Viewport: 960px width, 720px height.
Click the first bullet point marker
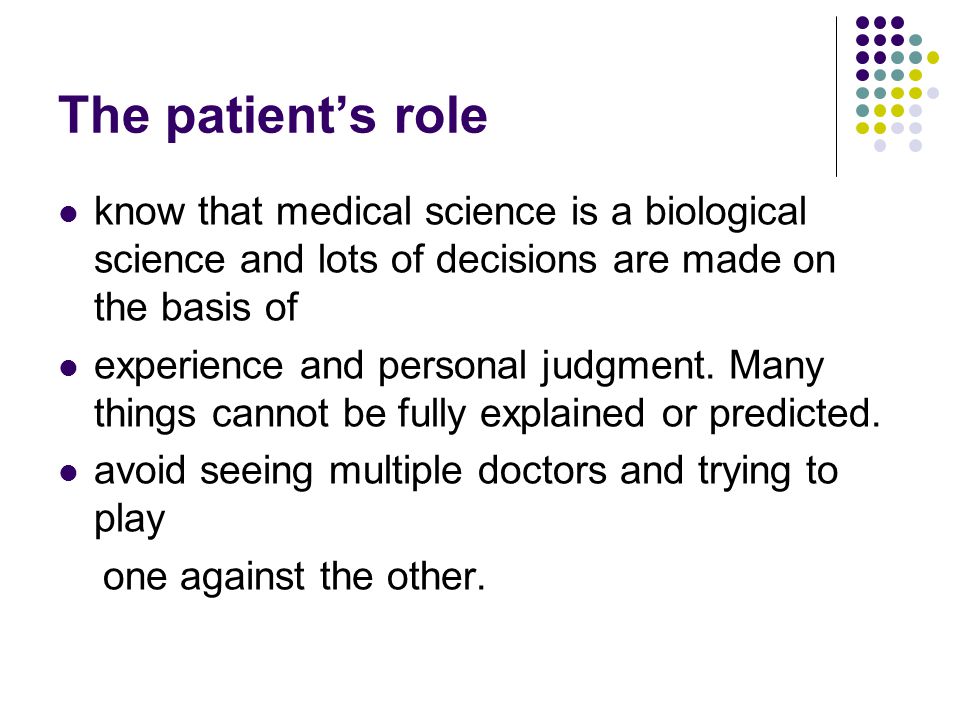click(x=69, y=214)
